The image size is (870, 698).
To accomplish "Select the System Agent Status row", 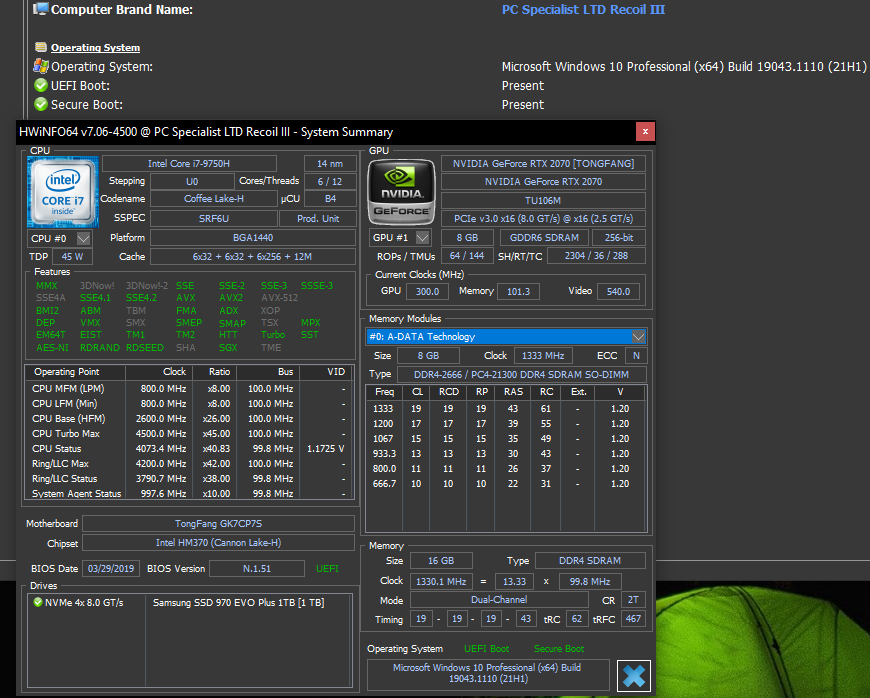I will [189, 493].
